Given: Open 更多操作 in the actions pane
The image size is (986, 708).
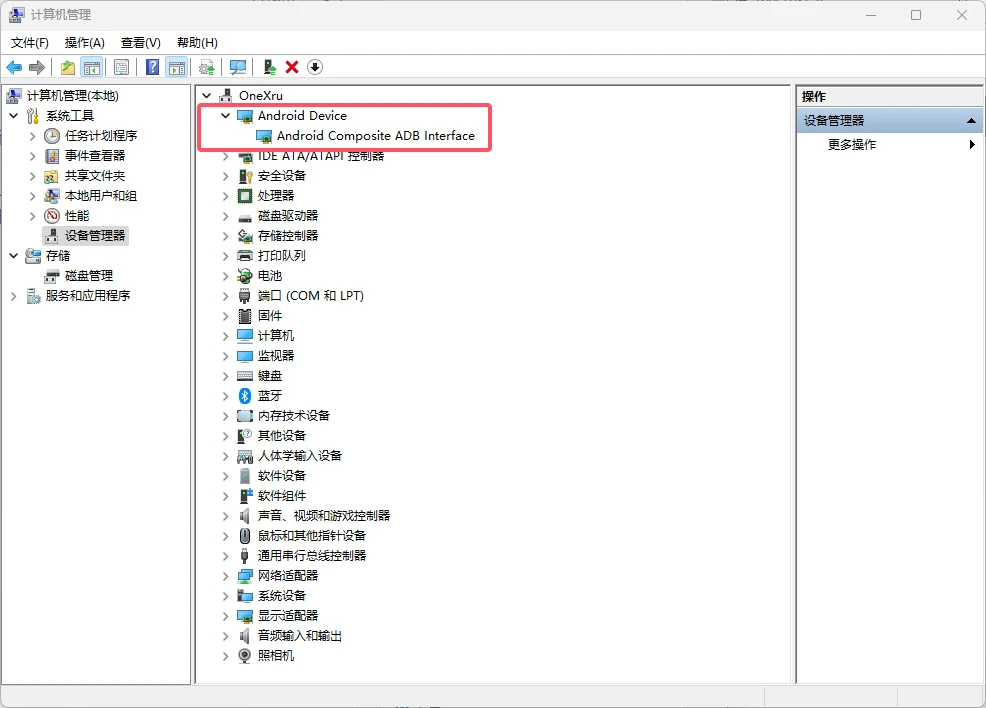Looking at the screenshot, I should (852, 145).
